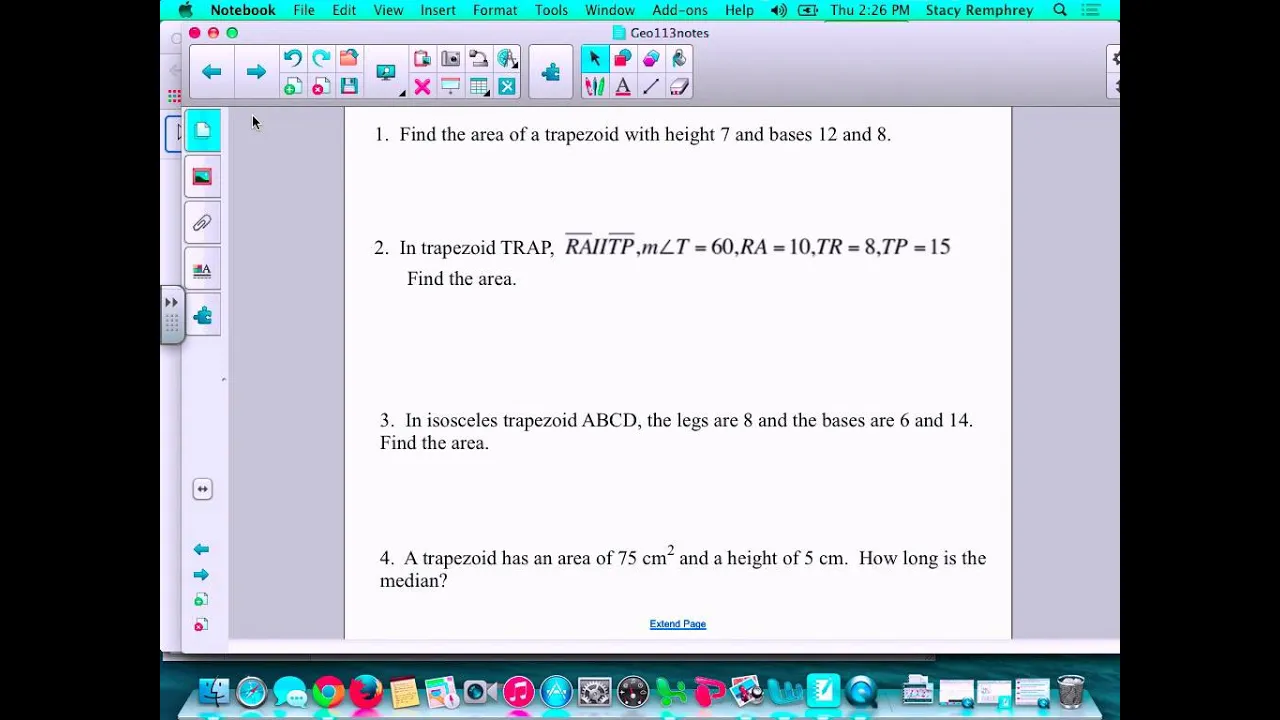Open the View menu

pos(388,10)
